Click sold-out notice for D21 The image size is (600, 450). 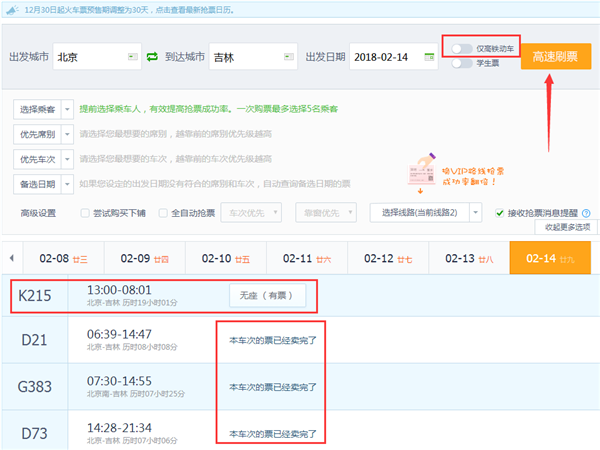[273, 340]
